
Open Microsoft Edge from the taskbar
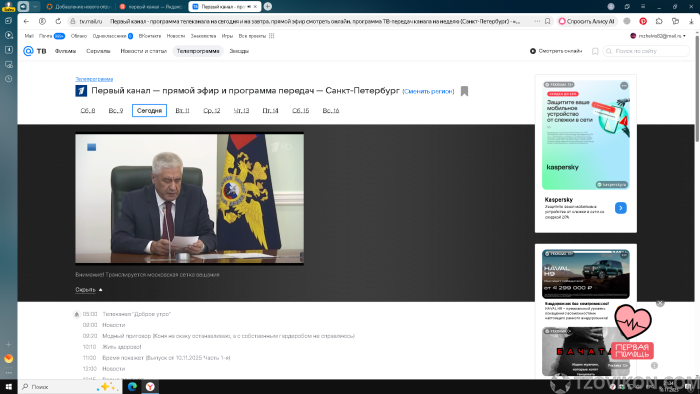pyautogui.click(x=132, y=386)
